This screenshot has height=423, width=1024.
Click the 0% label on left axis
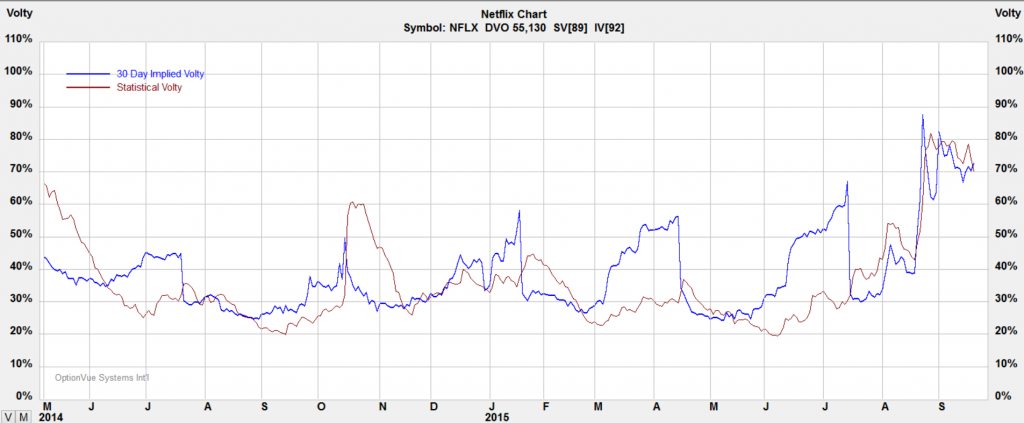24,396
